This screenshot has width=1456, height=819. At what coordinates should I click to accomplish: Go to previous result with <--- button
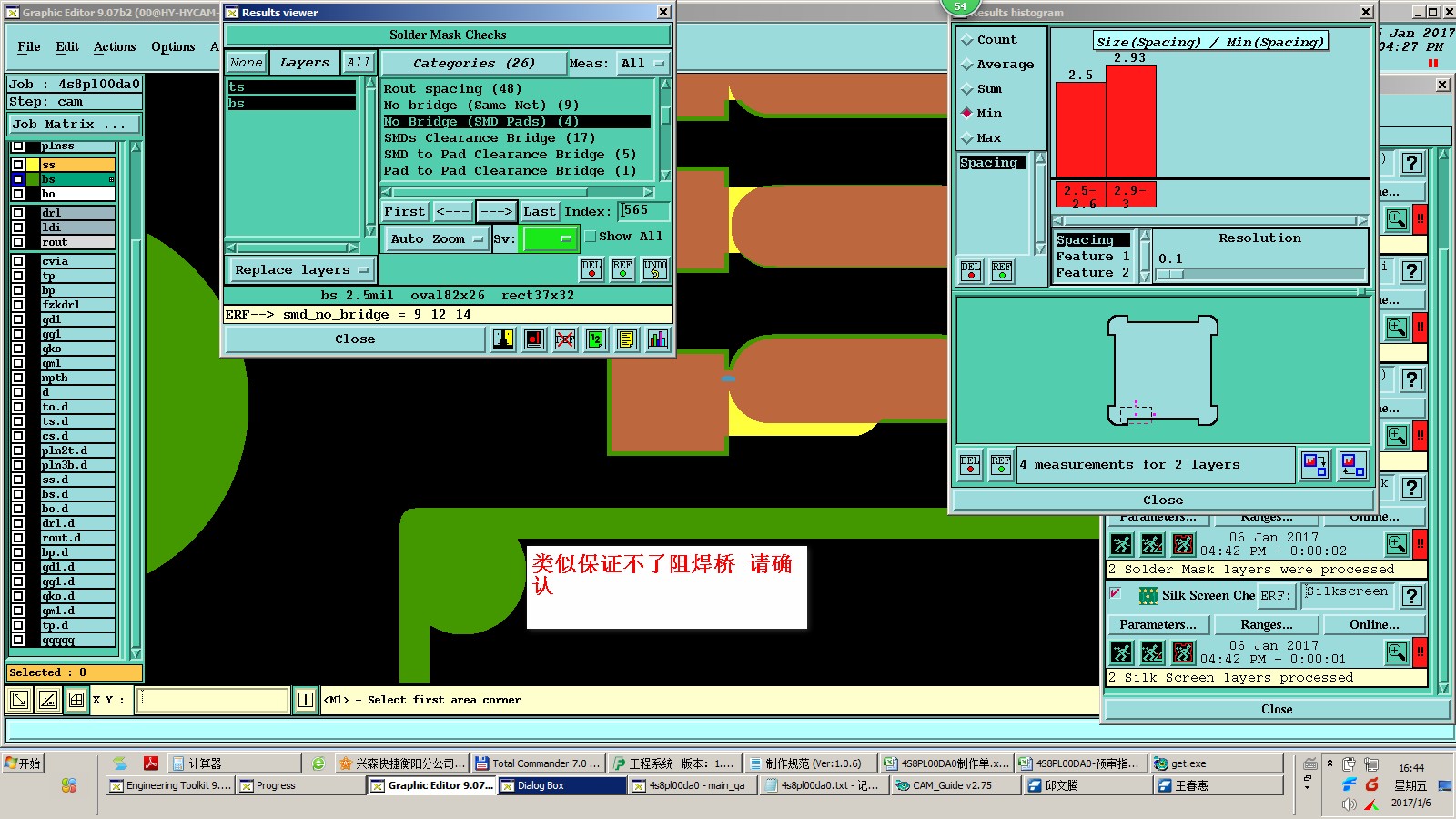452,212
